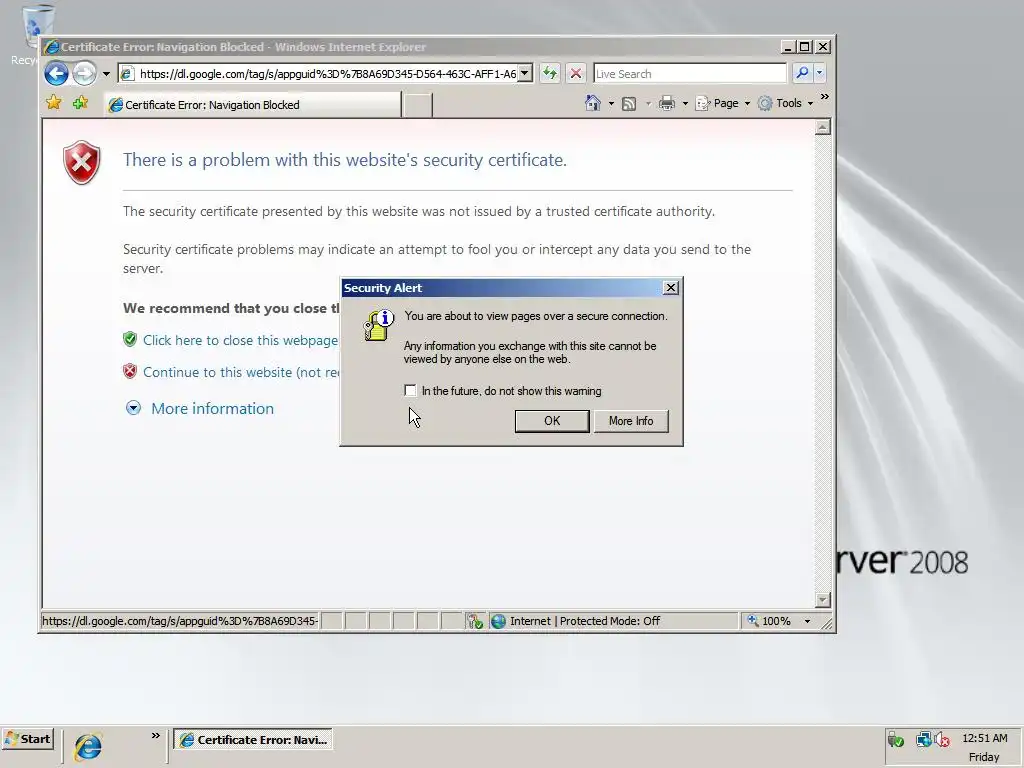The image size is (1024, 768).
Task: Click the Print icon
Action: (667, 103)
